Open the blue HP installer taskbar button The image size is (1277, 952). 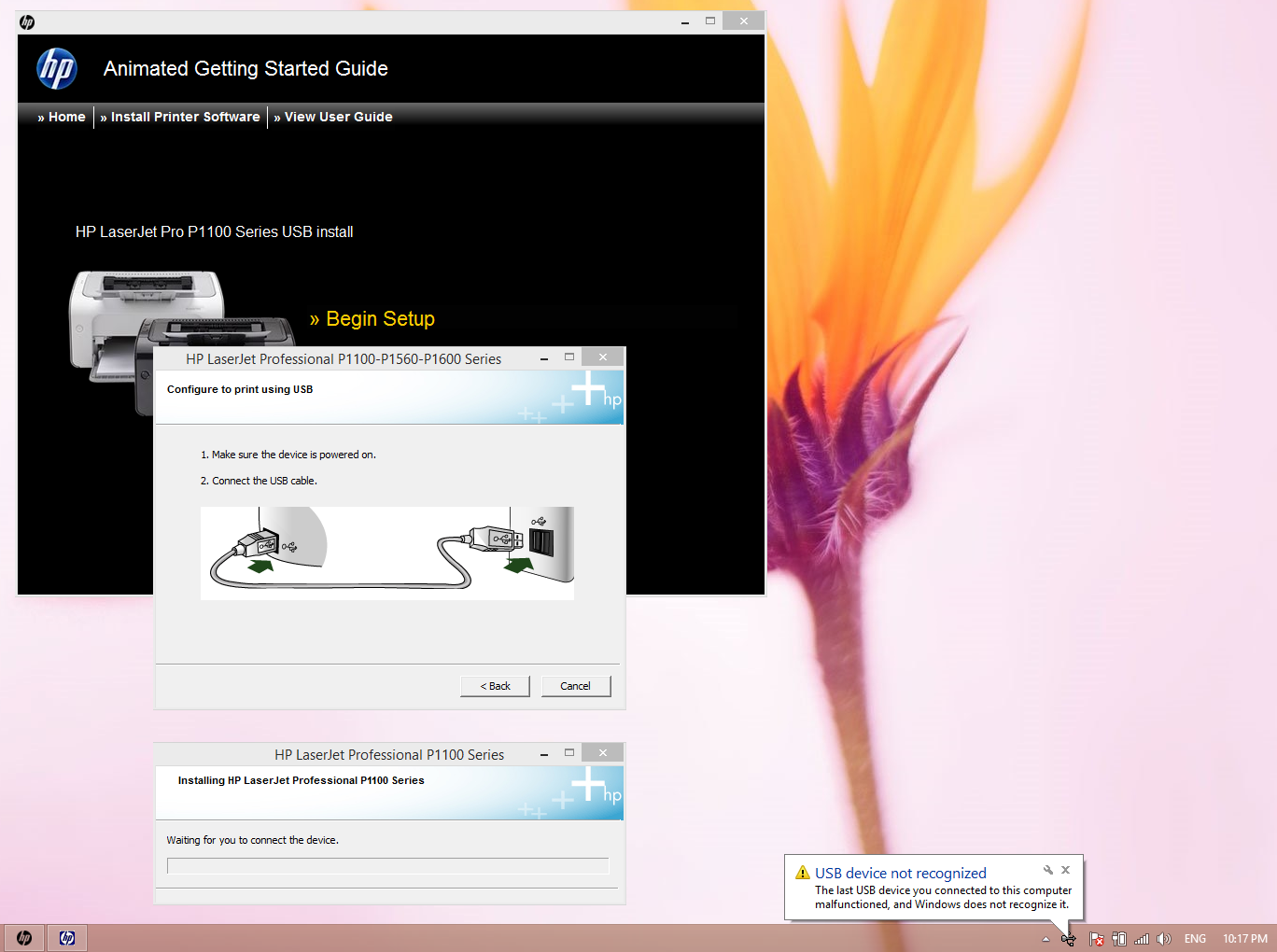[67, 938]
